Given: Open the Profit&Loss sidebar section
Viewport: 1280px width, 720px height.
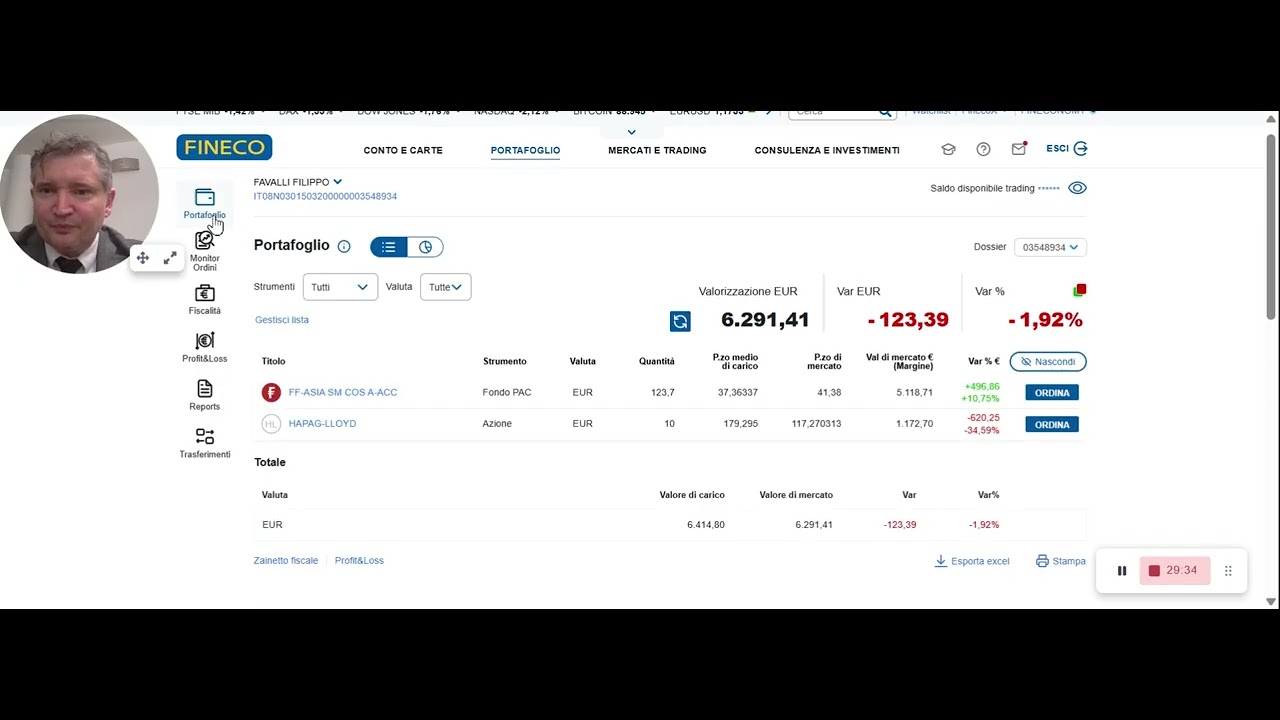Looking at the screenshot, I should pyautogui.click(x=204, y=347).
